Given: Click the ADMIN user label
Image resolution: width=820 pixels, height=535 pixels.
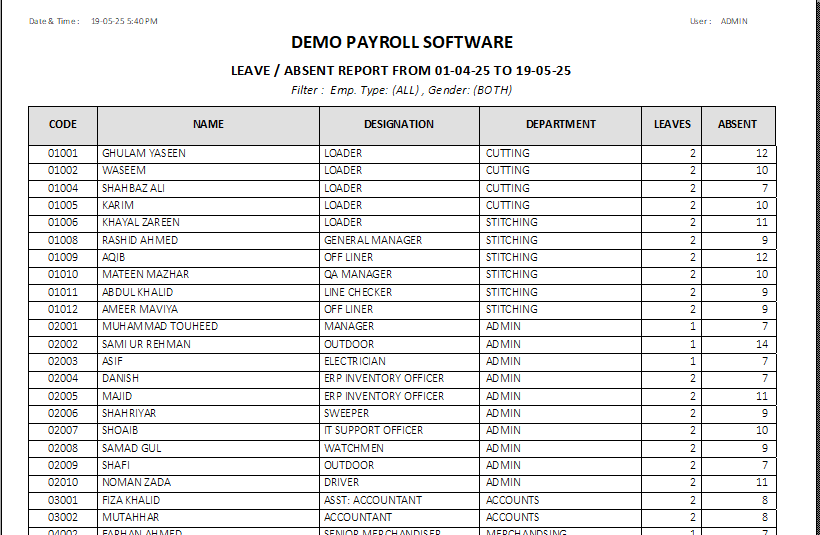Looking at the screenshot, I should click(733, 21).
